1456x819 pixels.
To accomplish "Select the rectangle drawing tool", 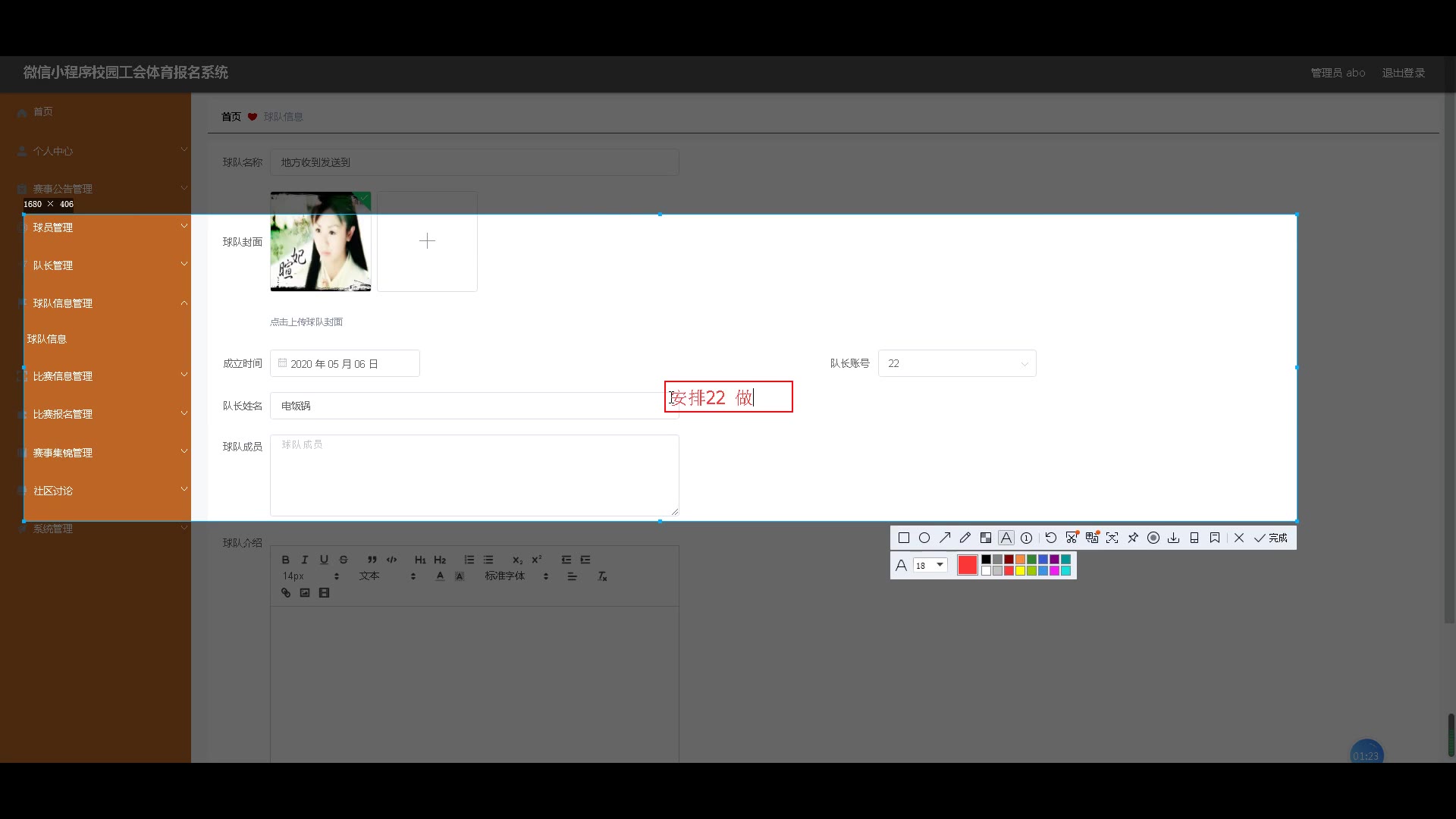I will click(904, 538).
